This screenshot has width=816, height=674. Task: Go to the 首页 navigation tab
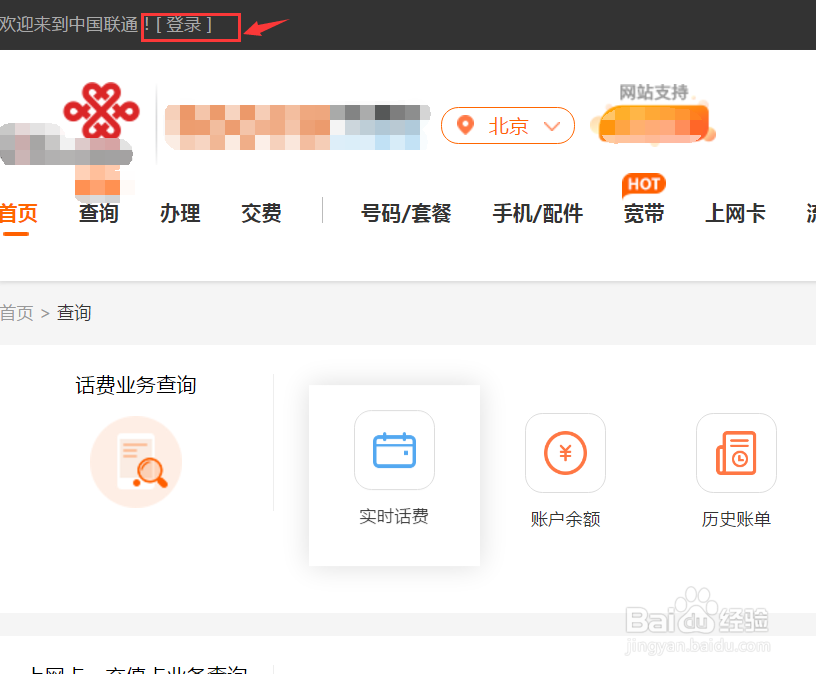point(16,213)
